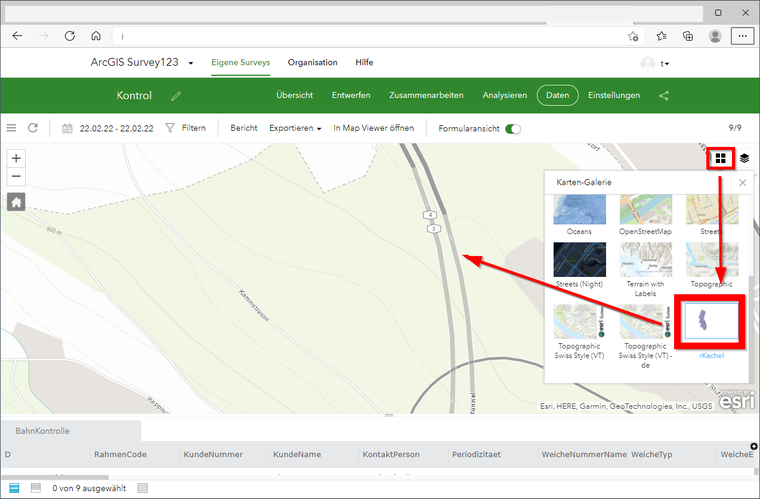Click the map and table splitter handle

coord(389,415)
